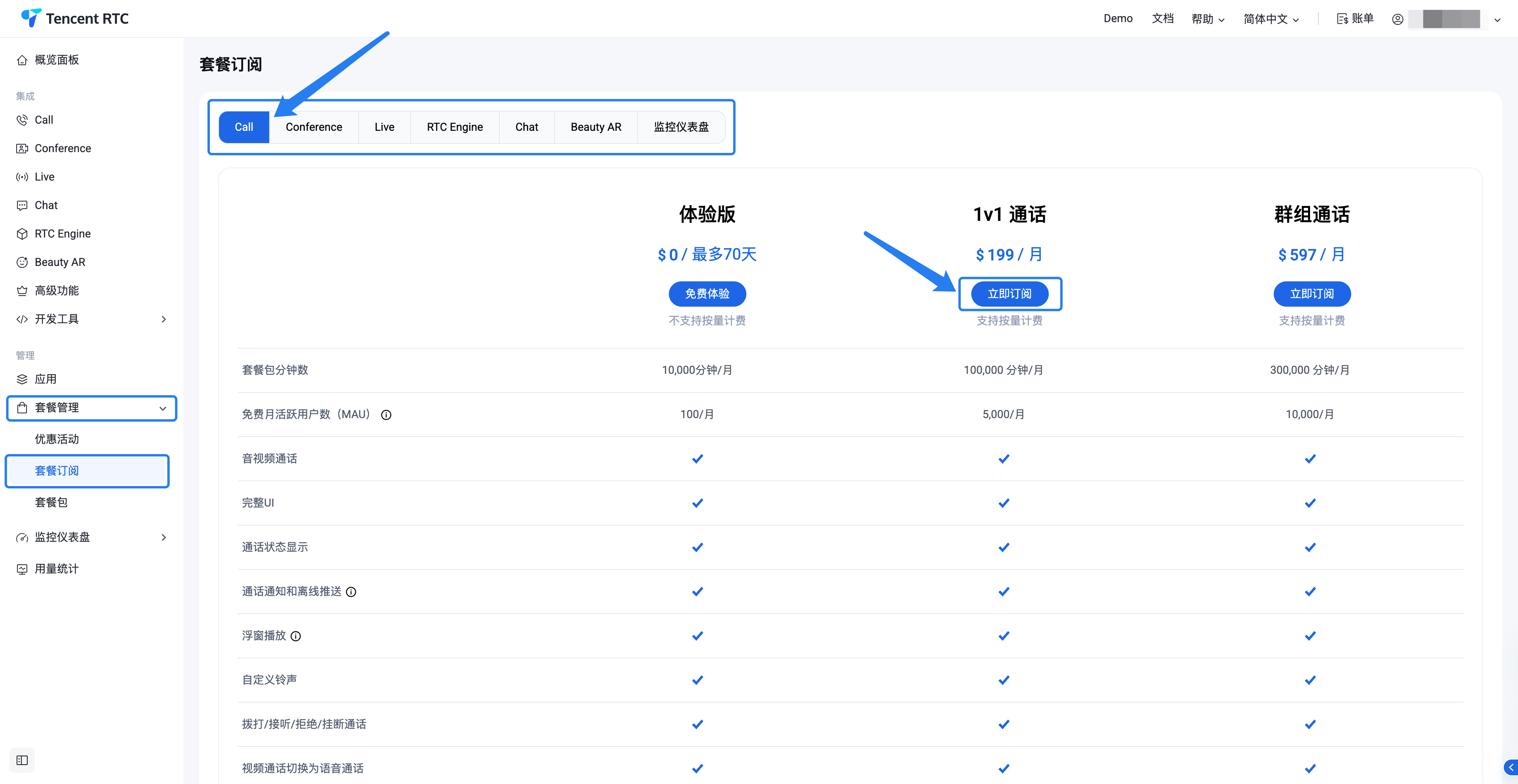Open the 帮助 help dropdown
Image resolution: width=1518 pixels, height=784 pixels.
point(1207,19)
